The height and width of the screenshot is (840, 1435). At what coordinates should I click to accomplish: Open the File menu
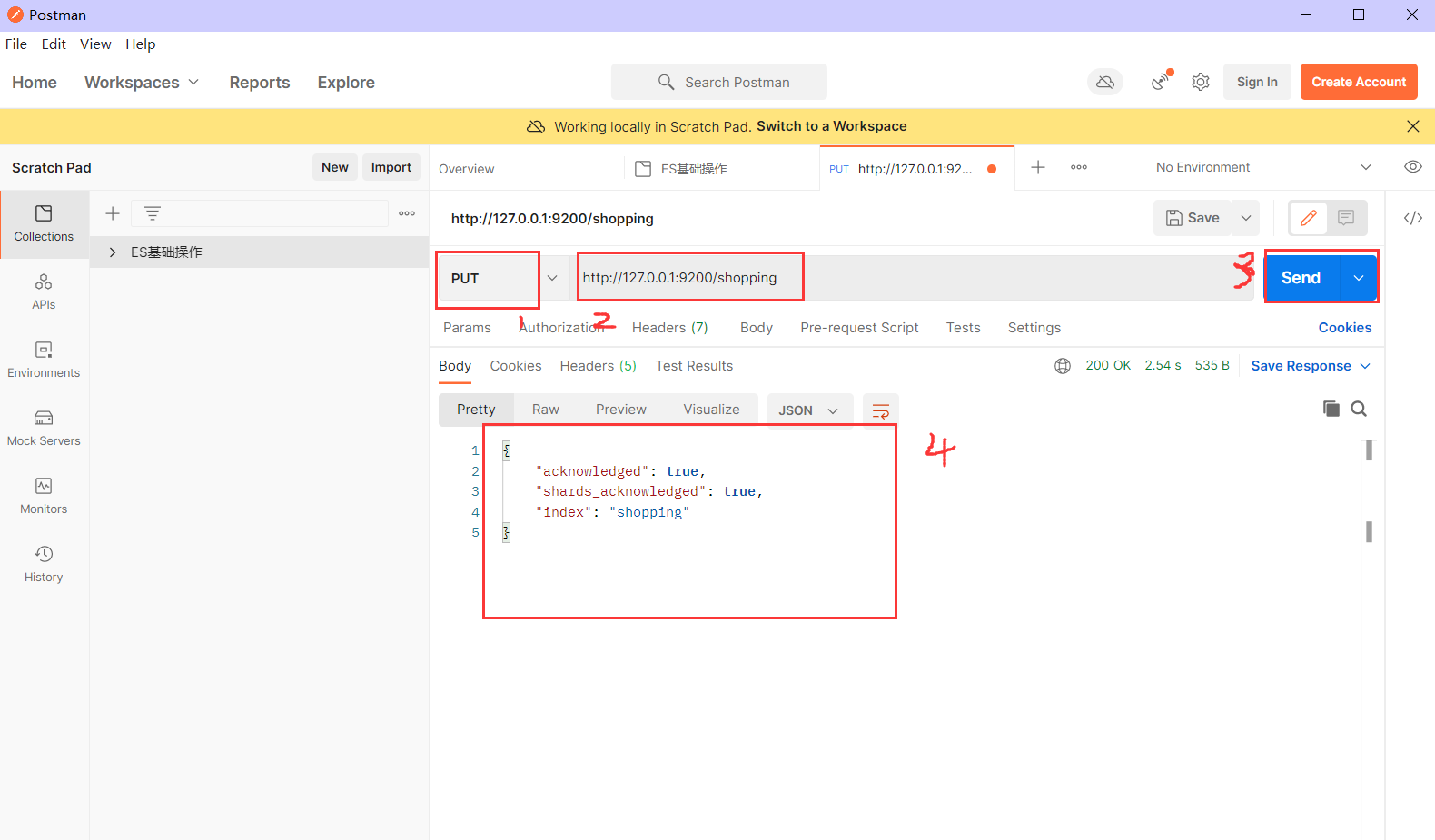[x=16, y=44]
